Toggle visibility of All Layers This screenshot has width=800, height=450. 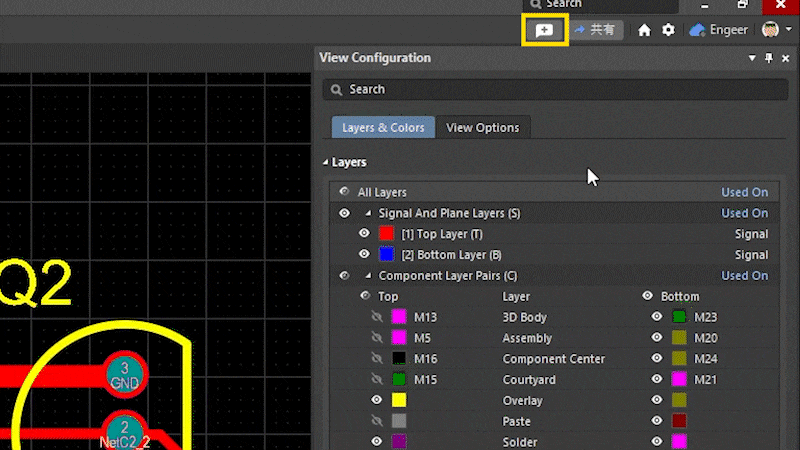point(344,191)
